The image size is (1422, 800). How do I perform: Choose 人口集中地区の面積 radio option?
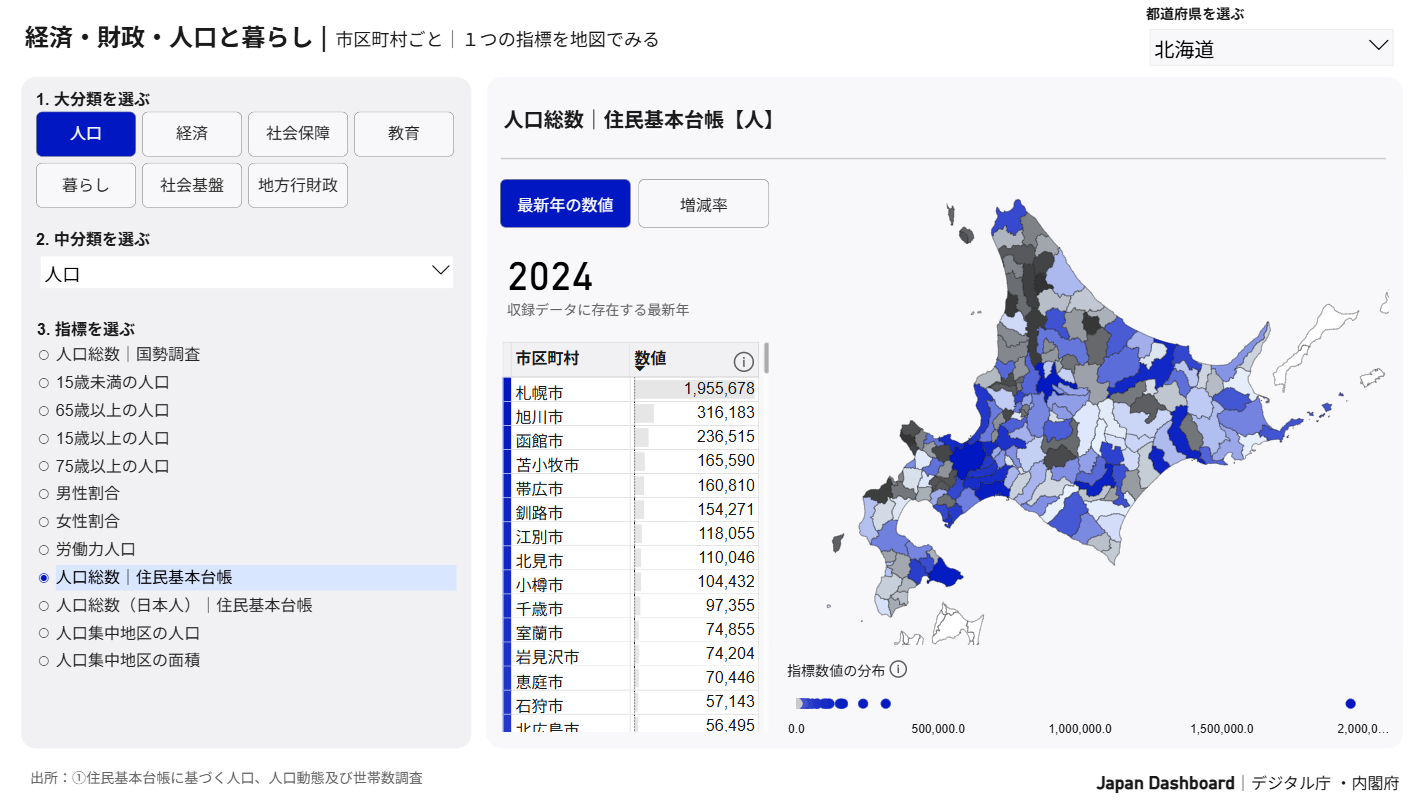[44, 661]
